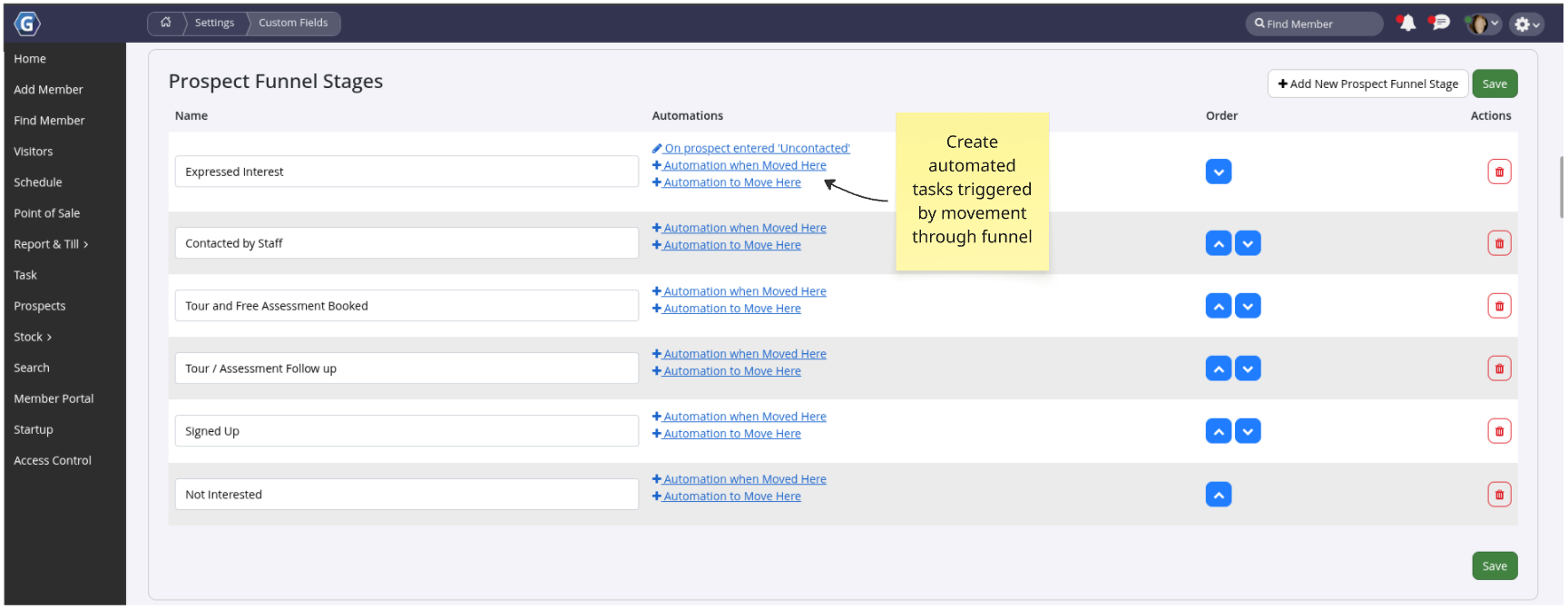Click Add New Prospect Funnel Stage button
Viewport: 1568px width, 609px height.
(x=1367, y=83)
